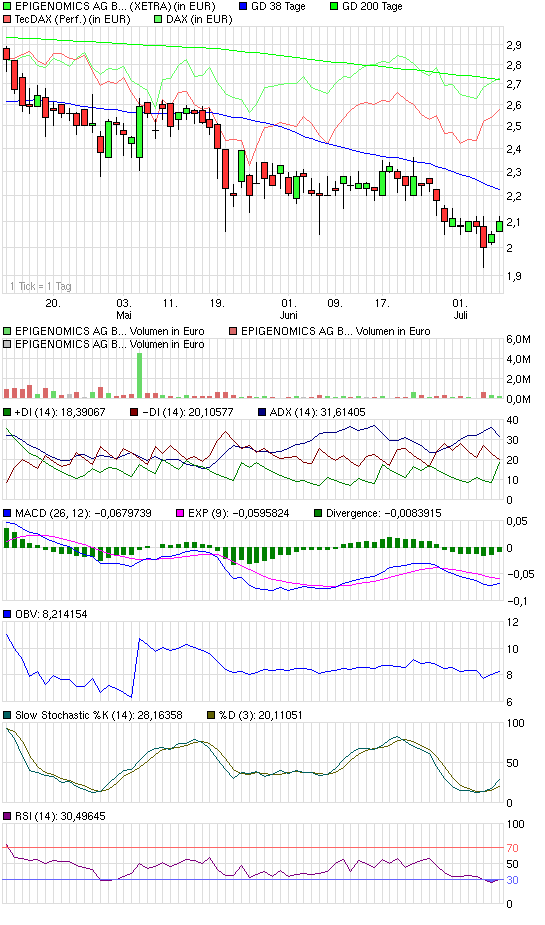Click the green GD 200 Tage legend swatch
The width and height of the screenshot is (545, 925).
334,6
